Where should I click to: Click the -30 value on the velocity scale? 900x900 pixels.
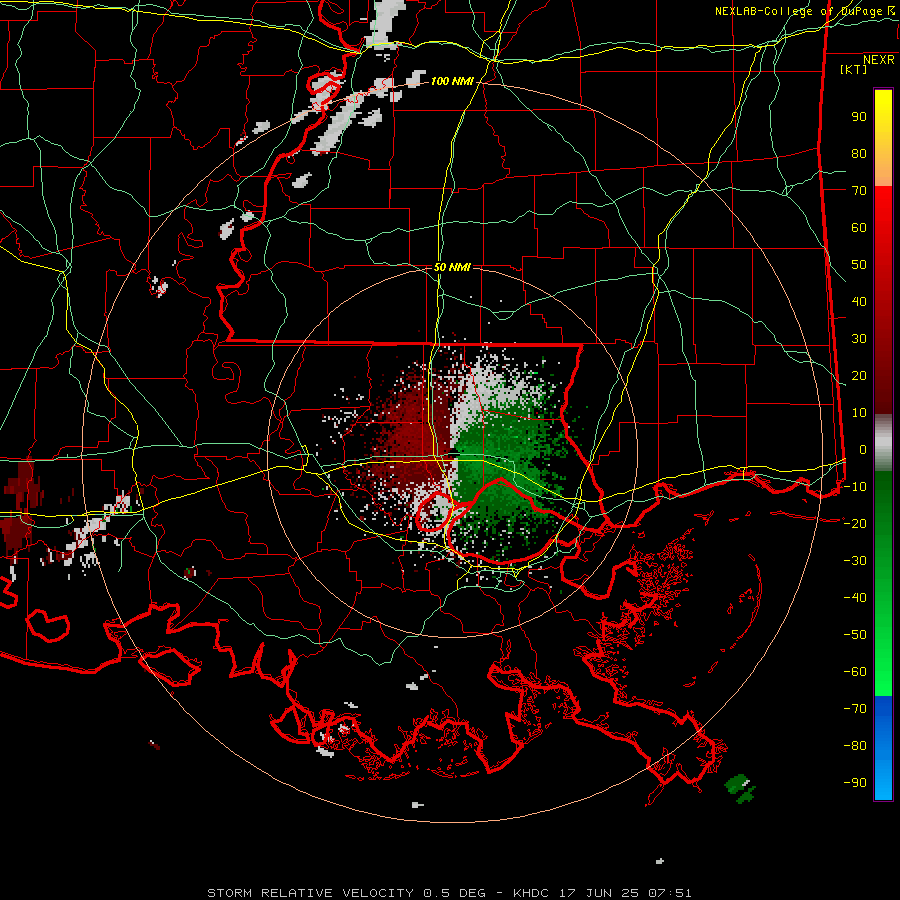click(855, 561)
